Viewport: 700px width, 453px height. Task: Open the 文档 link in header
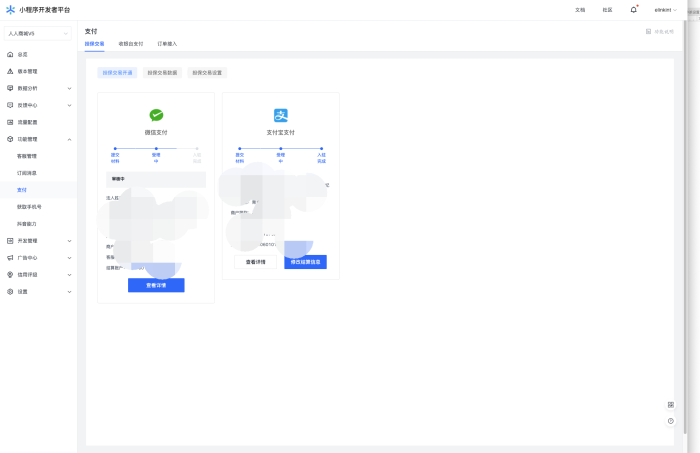pos(580,10)
